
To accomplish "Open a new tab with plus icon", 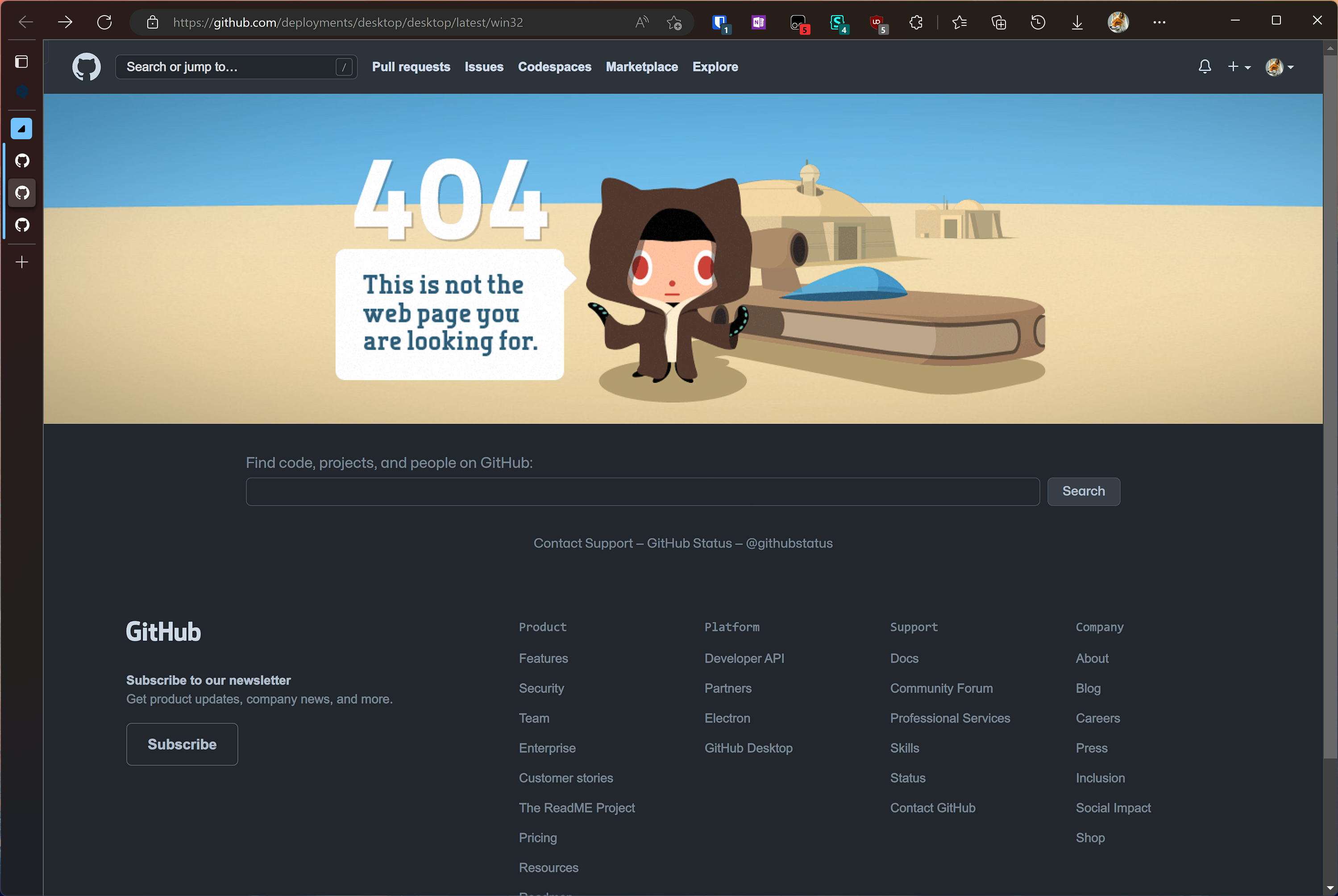I will pyautogui.click(x=22, y=262).
